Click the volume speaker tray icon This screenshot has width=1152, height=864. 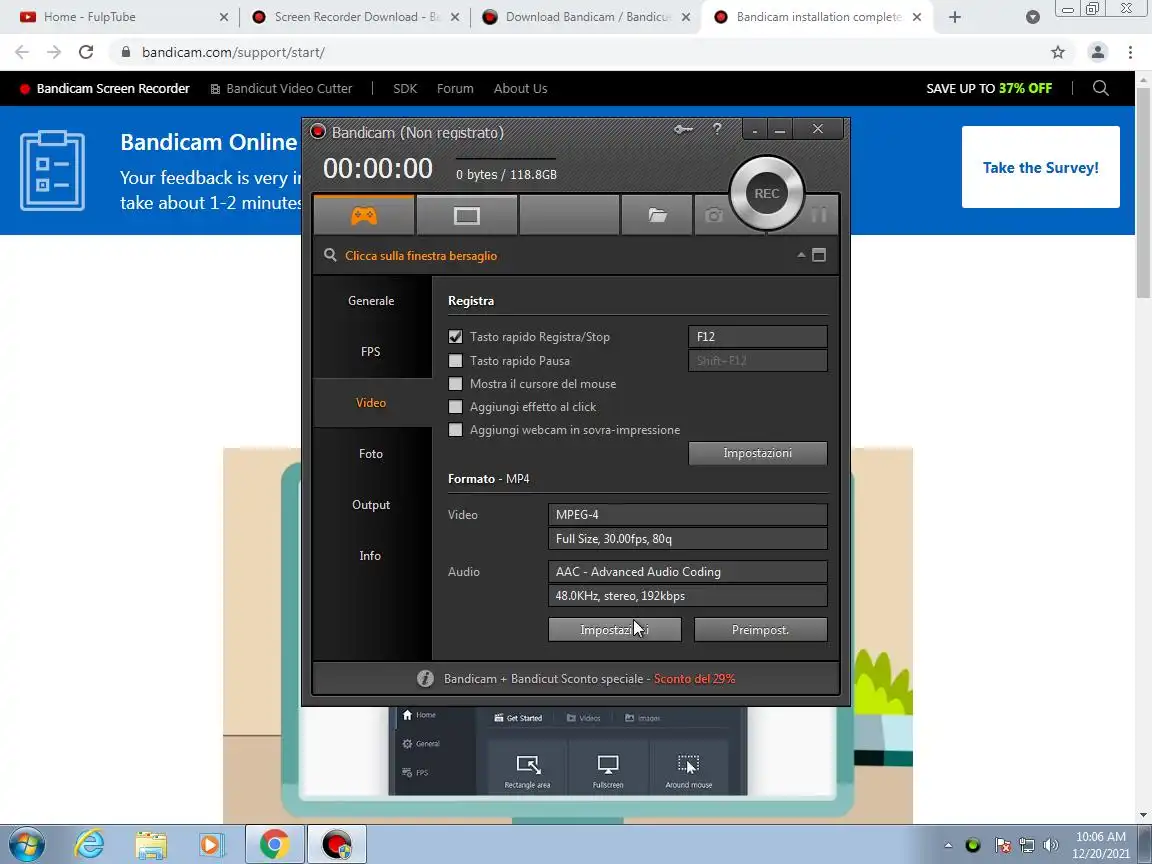click(x=1051, y=845)
